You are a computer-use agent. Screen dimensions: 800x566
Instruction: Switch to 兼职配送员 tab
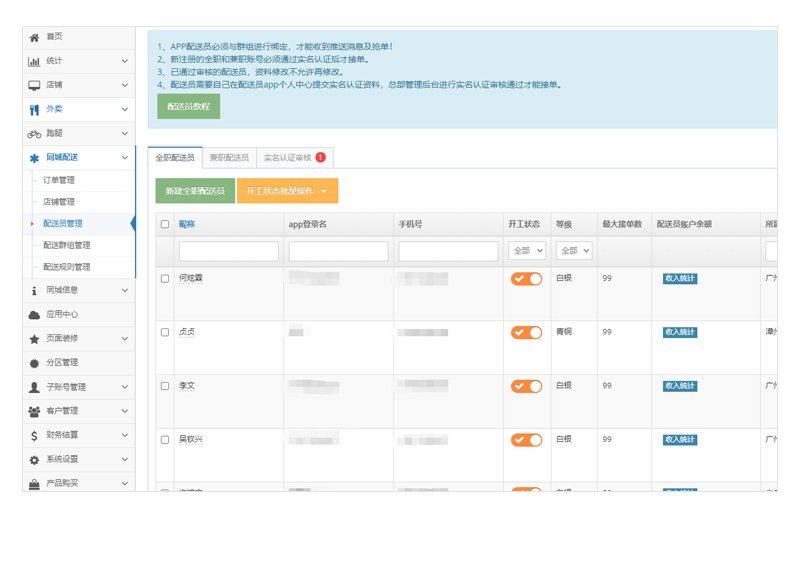[x=229, y=158]
